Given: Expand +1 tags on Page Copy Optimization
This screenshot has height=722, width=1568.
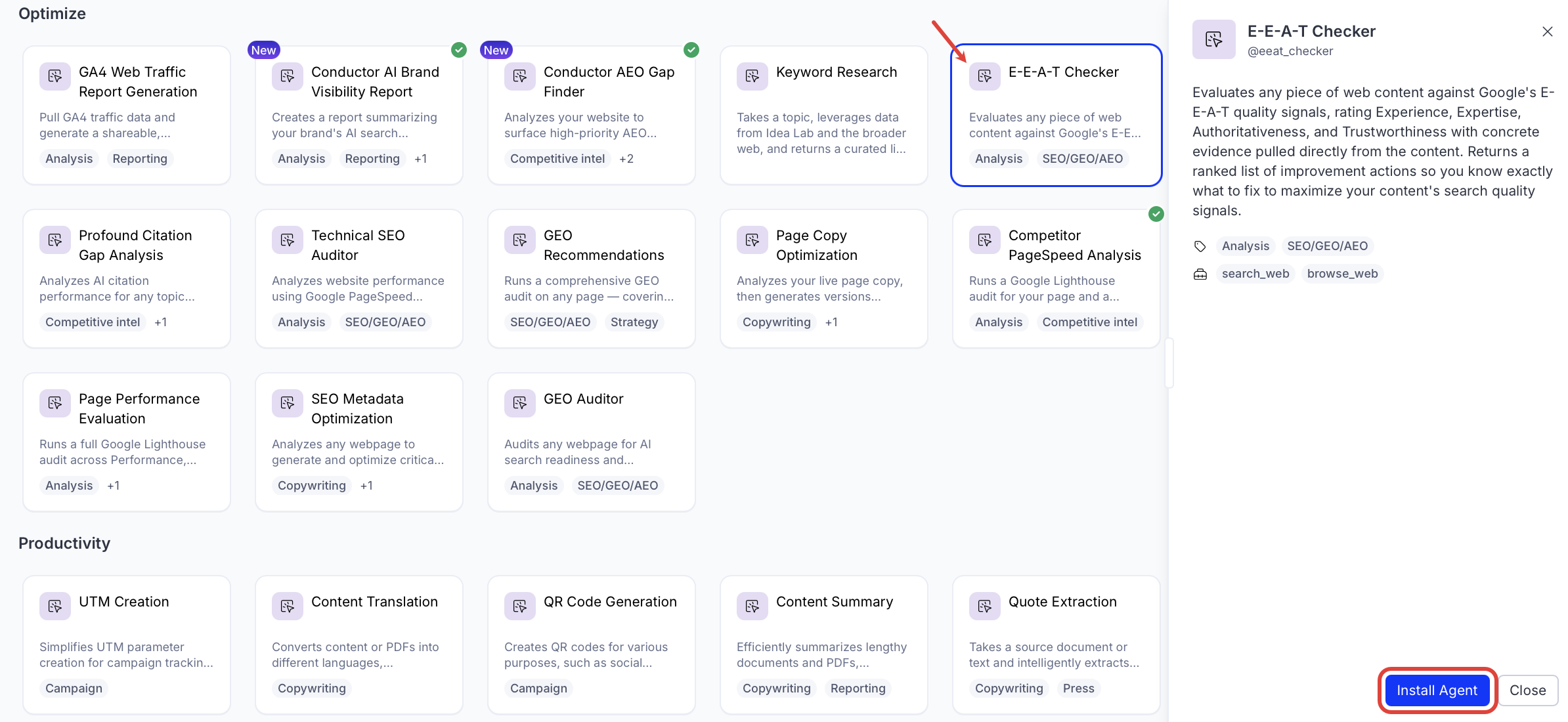Looking at the screenshot, I should coord(831,322).
